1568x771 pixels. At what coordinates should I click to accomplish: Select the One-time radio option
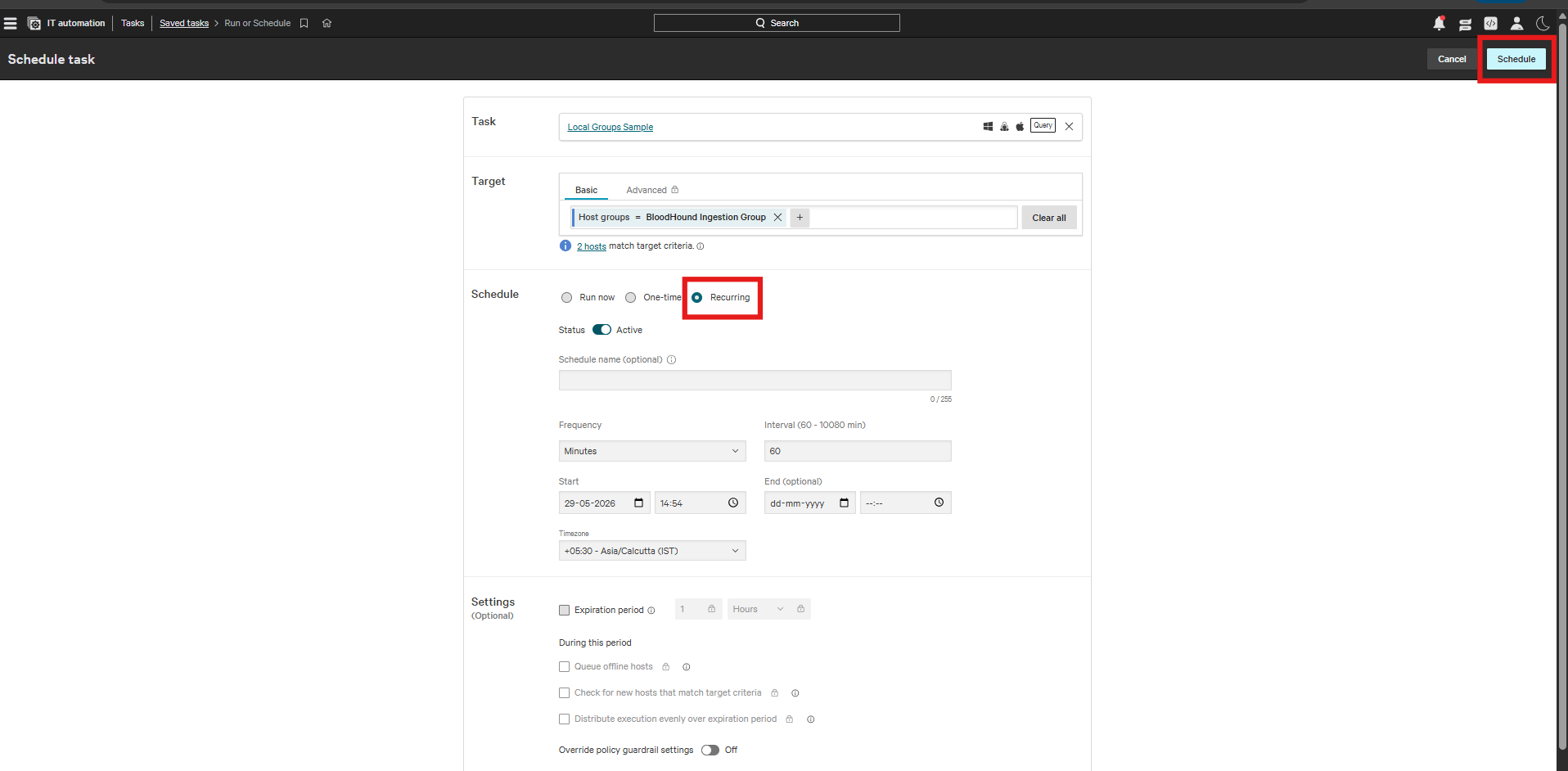pos(630,298)
